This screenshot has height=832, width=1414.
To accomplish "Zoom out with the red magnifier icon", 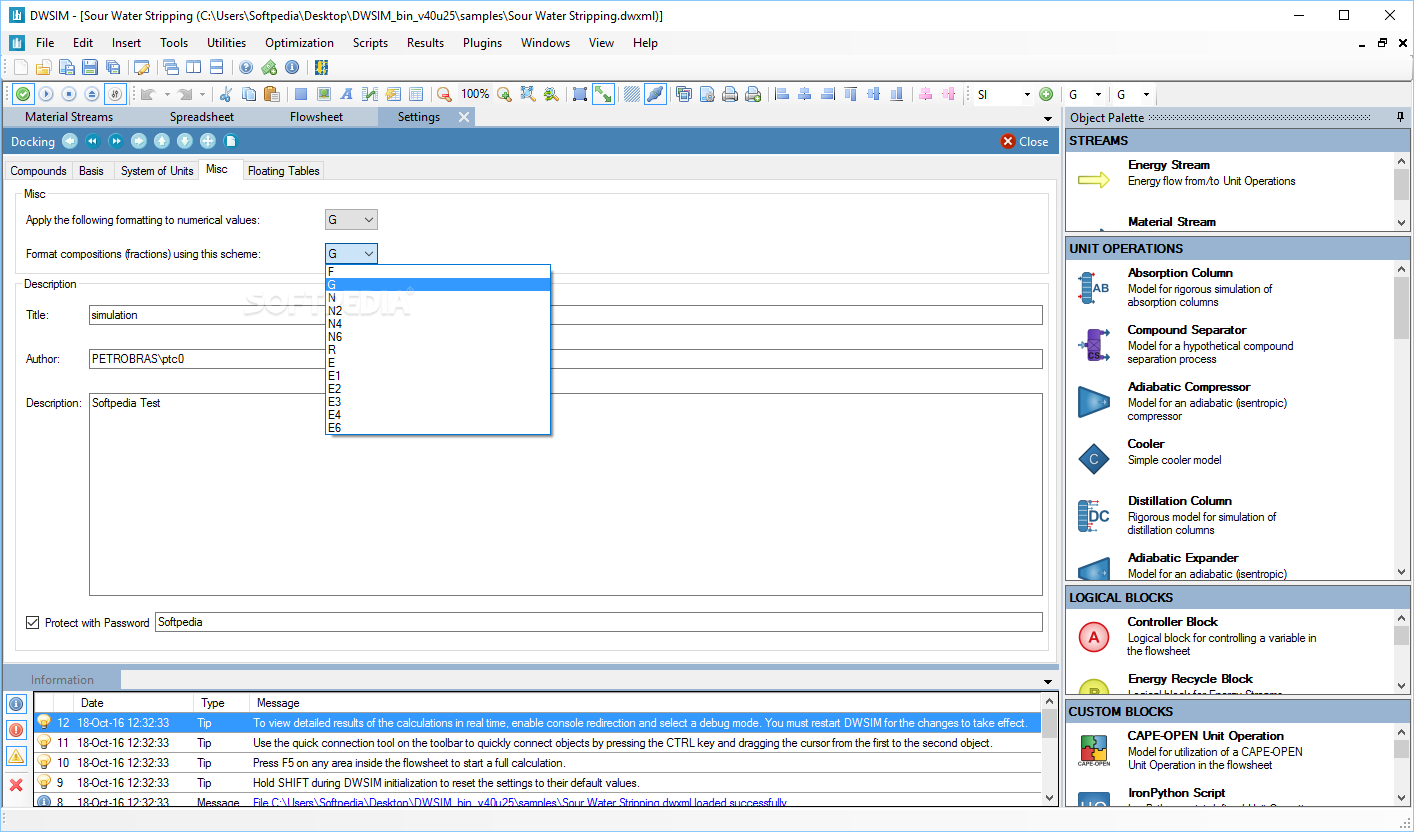I will coord(445,94).
